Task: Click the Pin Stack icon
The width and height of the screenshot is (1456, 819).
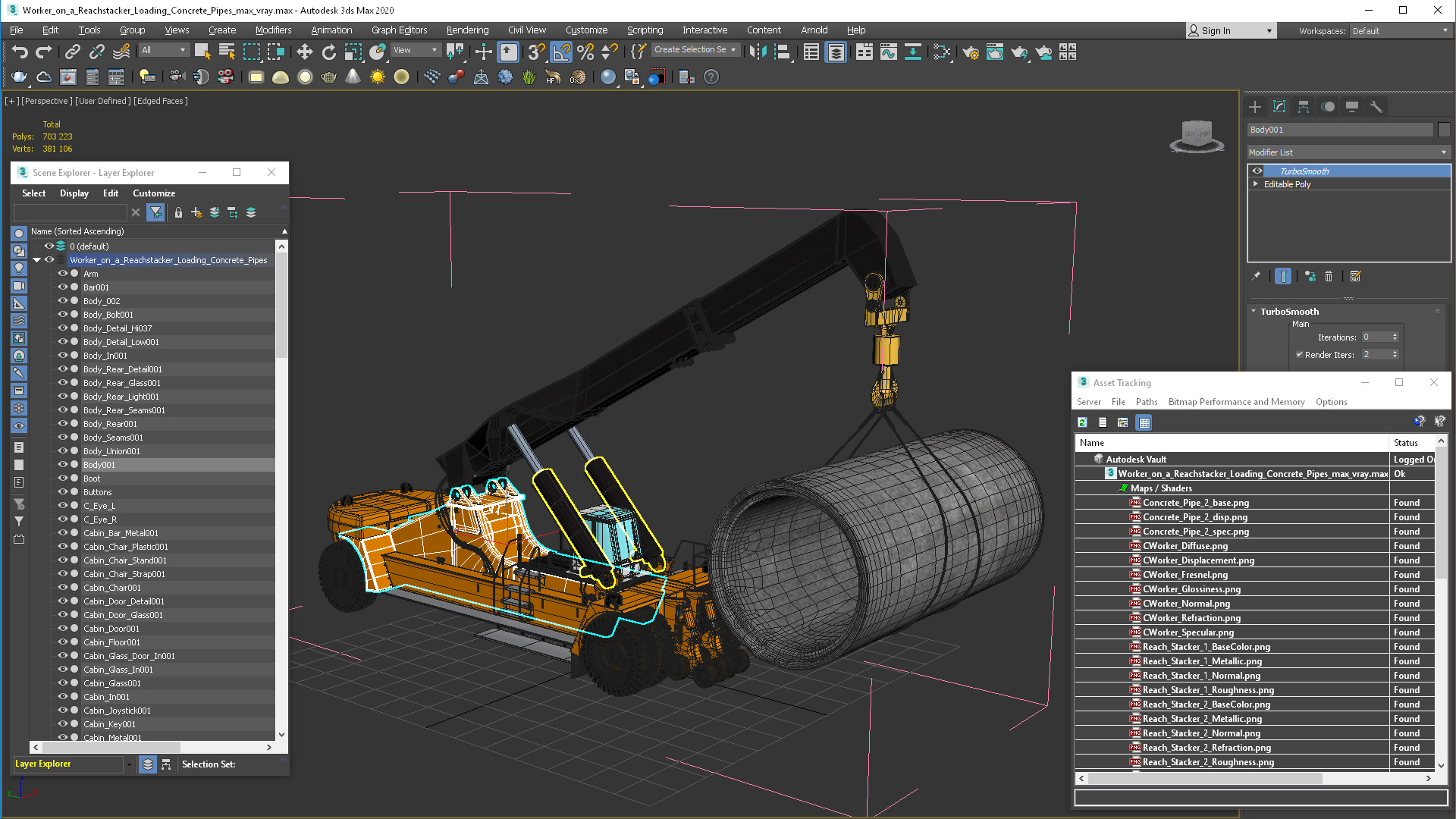Action: 1256,276
